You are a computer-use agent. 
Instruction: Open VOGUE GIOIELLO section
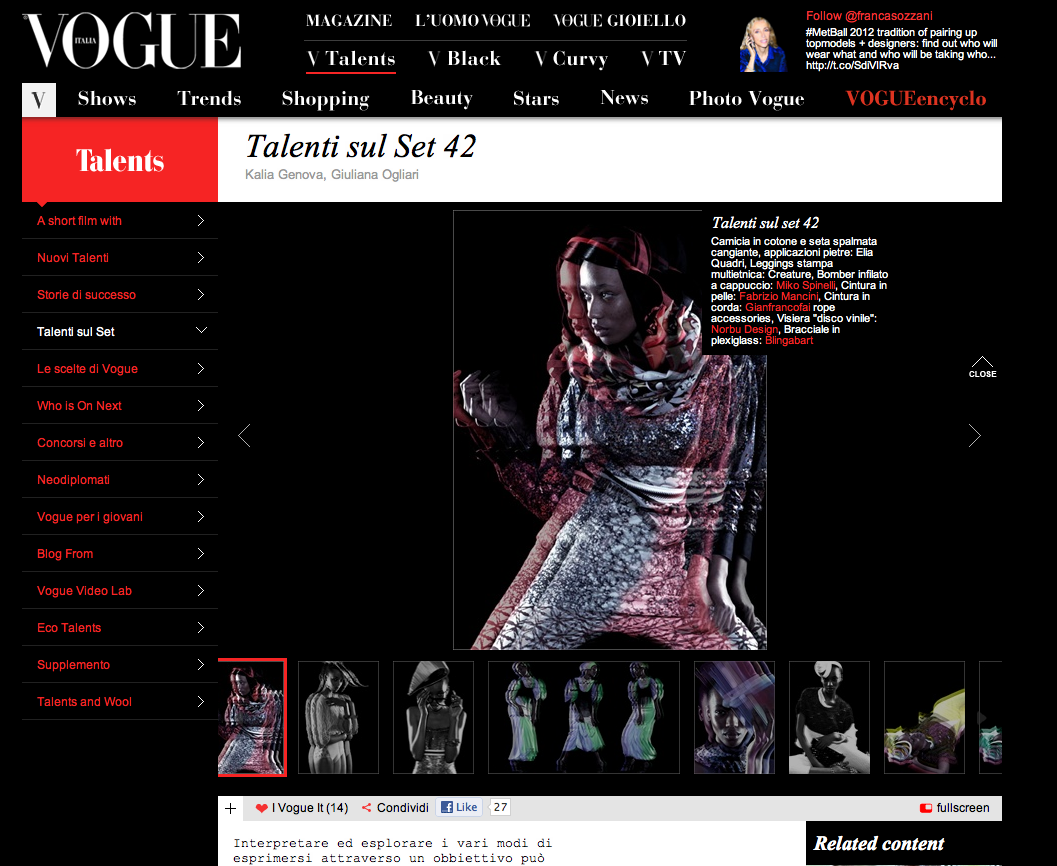coord(620,21)
